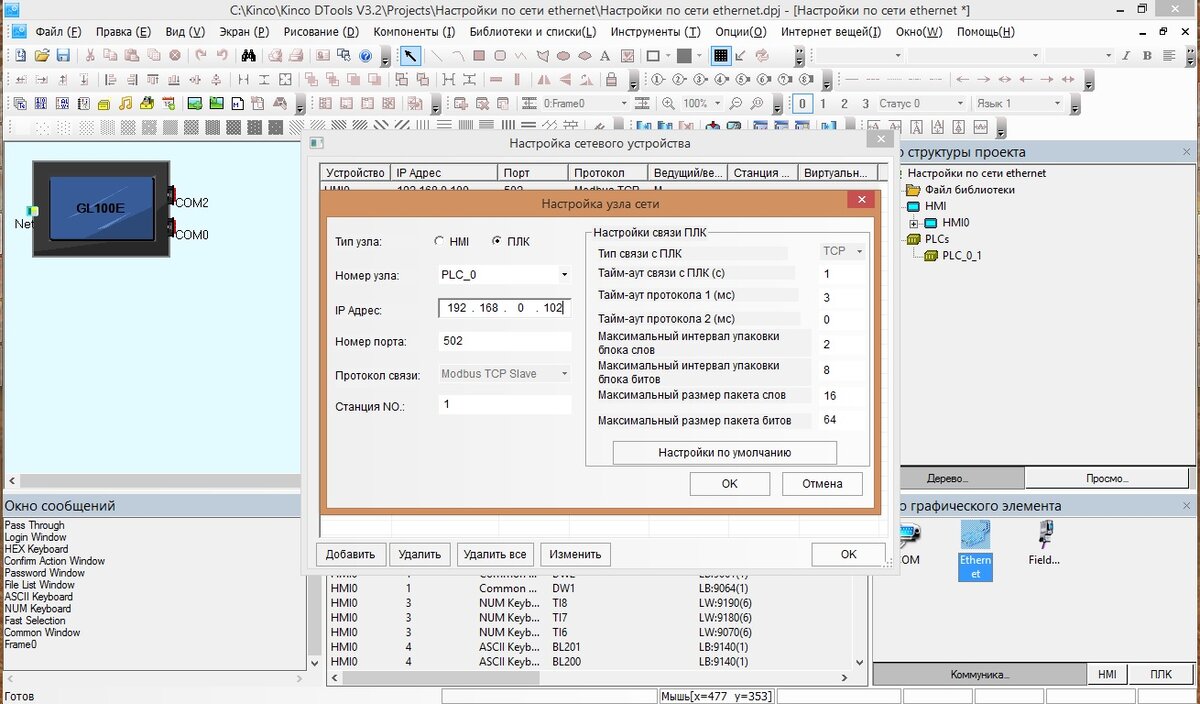Image resolution: width=1200 pixels, height=704 pixels.
Task: Expand the HMI0 tree node
Action: (x=913, y=223)
